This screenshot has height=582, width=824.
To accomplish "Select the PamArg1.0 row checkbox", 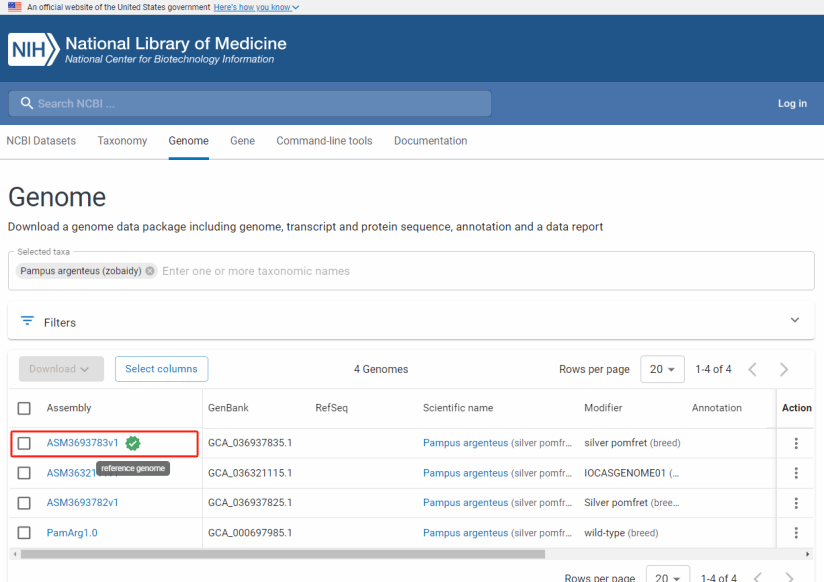I will pos(24,533).
